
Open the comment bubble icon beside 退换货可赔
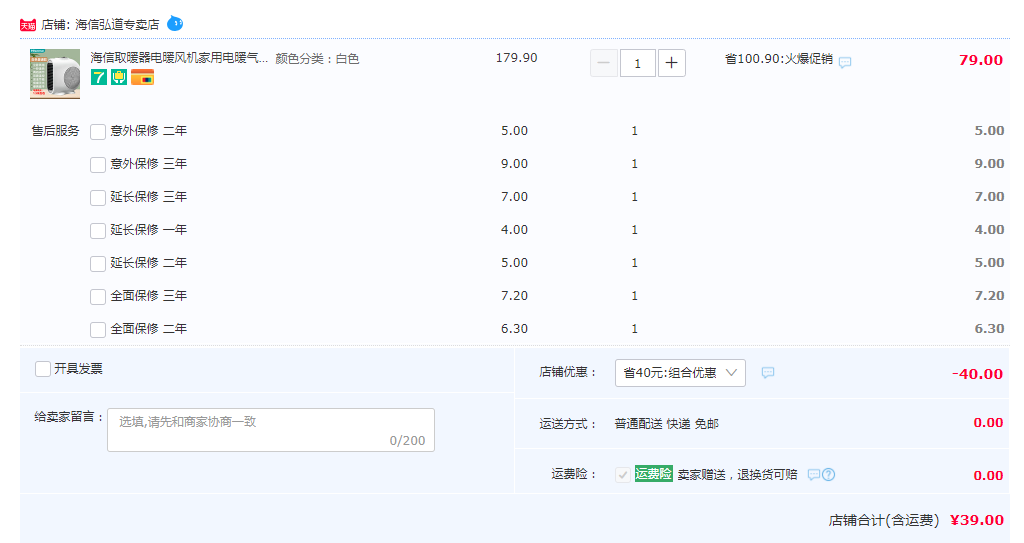click(814, 474)
